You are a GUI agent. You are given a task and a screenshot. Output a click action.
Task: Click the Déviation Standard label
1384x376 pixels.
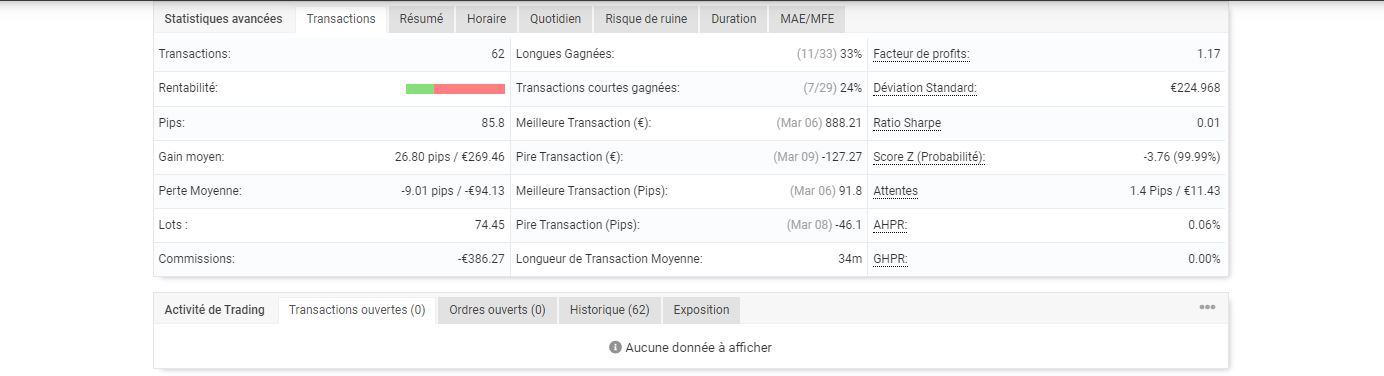[925, 88]
